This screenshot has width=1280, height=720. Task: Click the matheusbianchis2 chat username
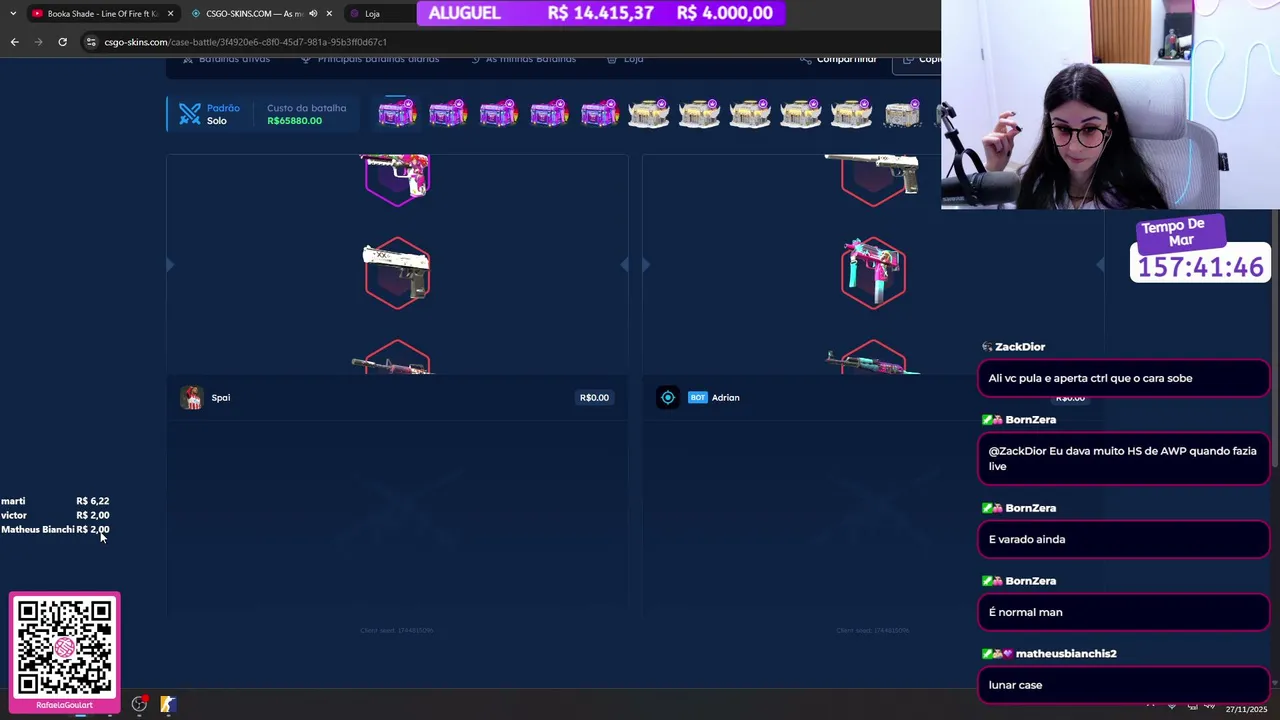1066,654
